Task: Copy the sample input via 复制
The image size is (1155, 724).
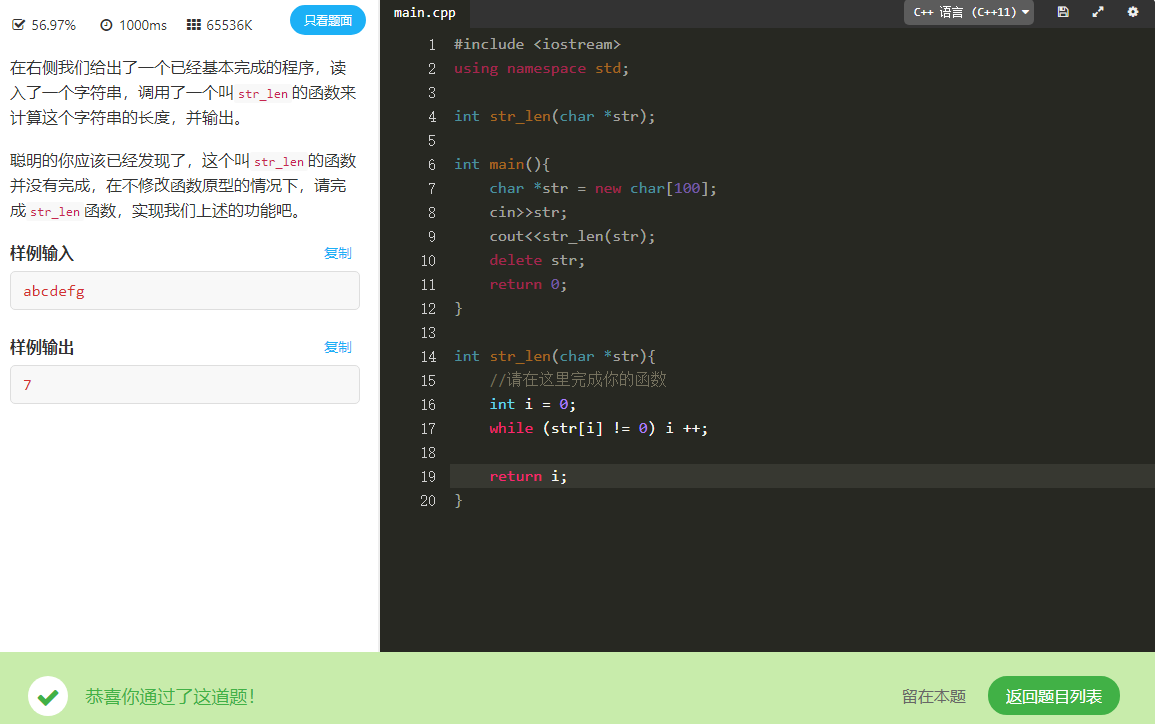Action: [x=337, y=253]
